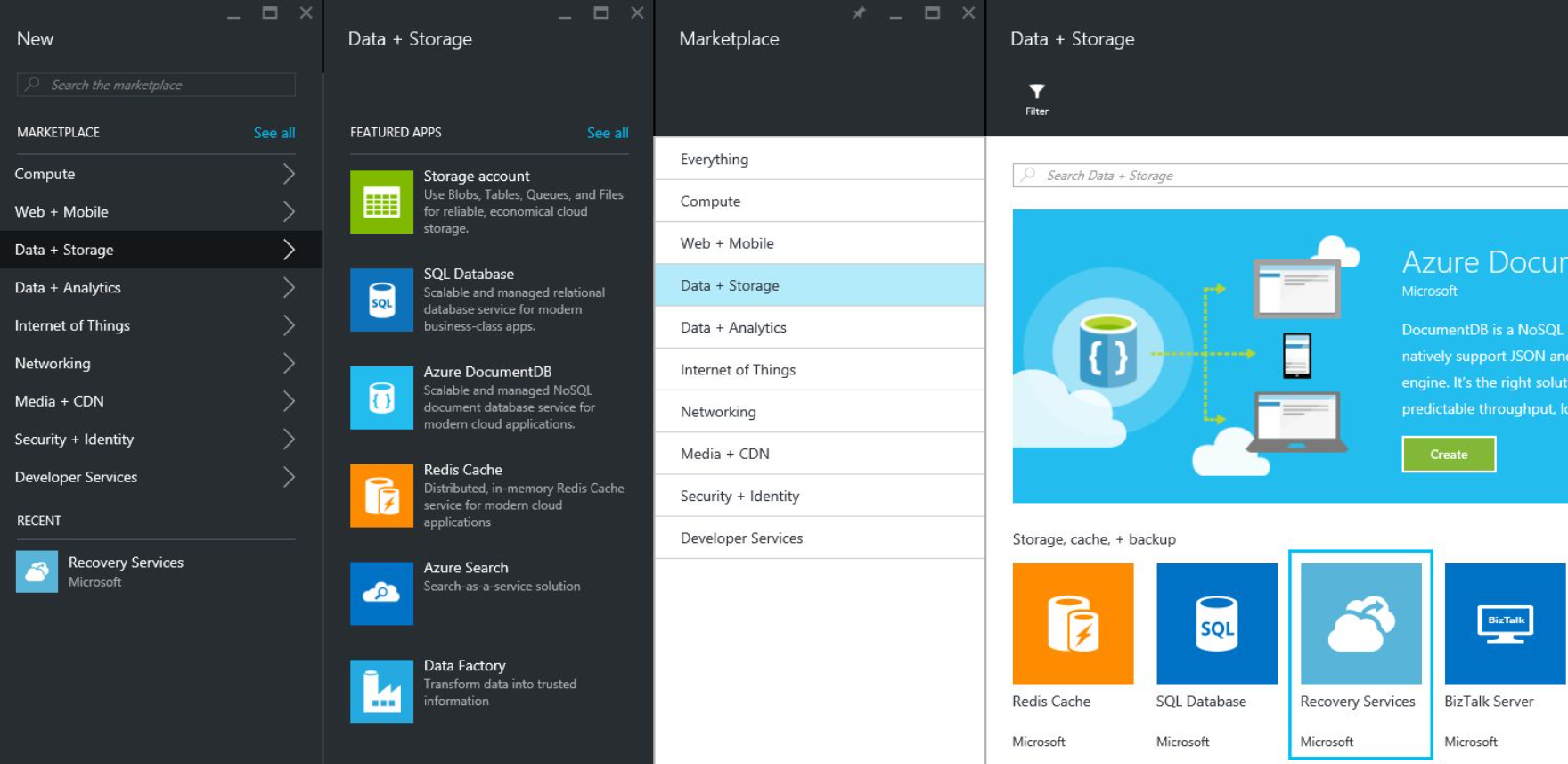Click the Data Factory factory icon
Image resolution: width=1568 pixels, height=764 pixels.
point(381,692)
